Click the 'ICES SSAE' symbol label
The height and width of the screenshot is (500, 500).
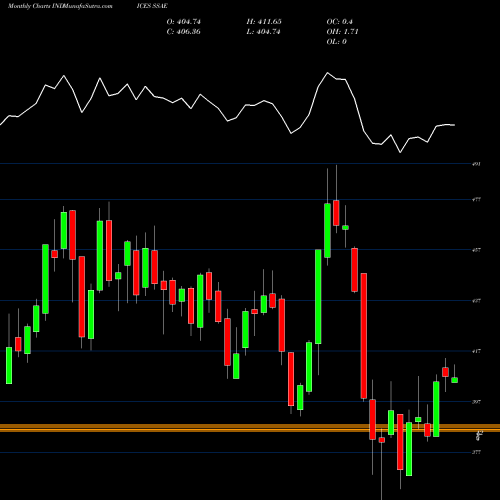(152, 6)
